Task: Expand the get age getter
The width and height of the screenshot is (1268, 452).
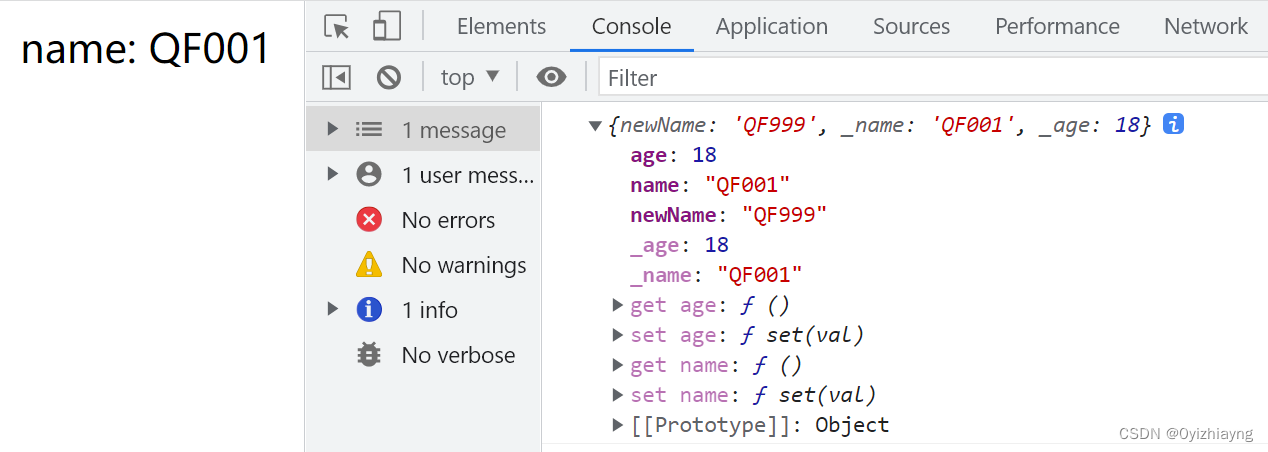Action: pyautogui.click(x=618, y=305)
